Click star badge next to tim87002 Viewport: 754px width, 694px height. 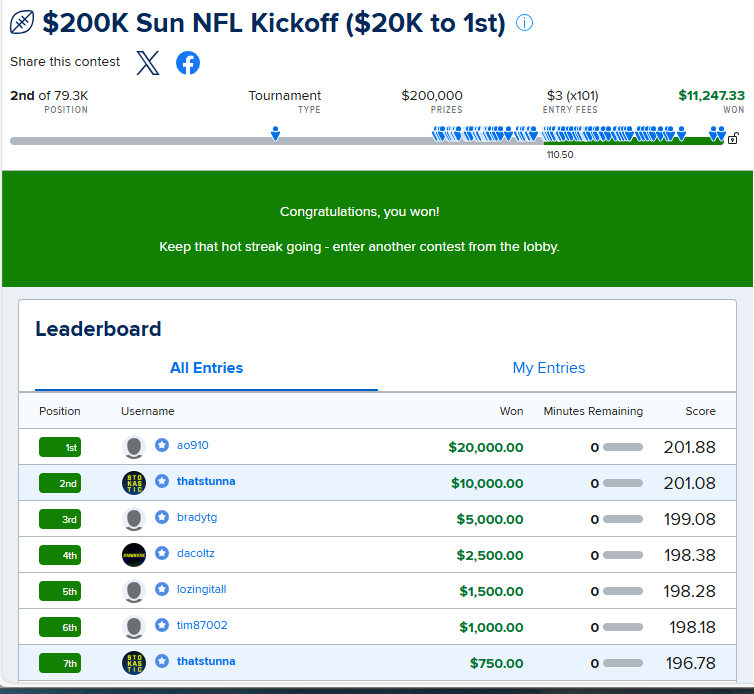tap(162, 625)
